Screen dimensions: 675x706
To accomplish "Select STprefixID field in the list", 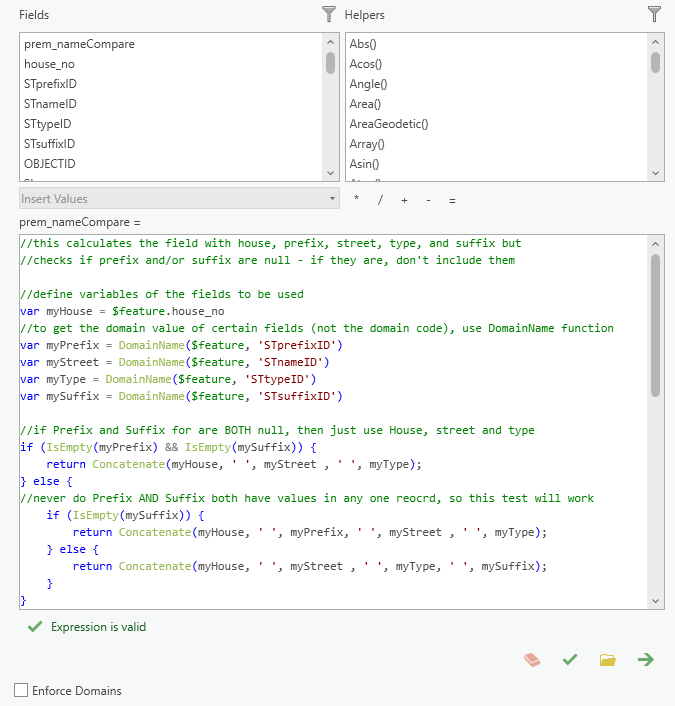I will tap(51, 84).
